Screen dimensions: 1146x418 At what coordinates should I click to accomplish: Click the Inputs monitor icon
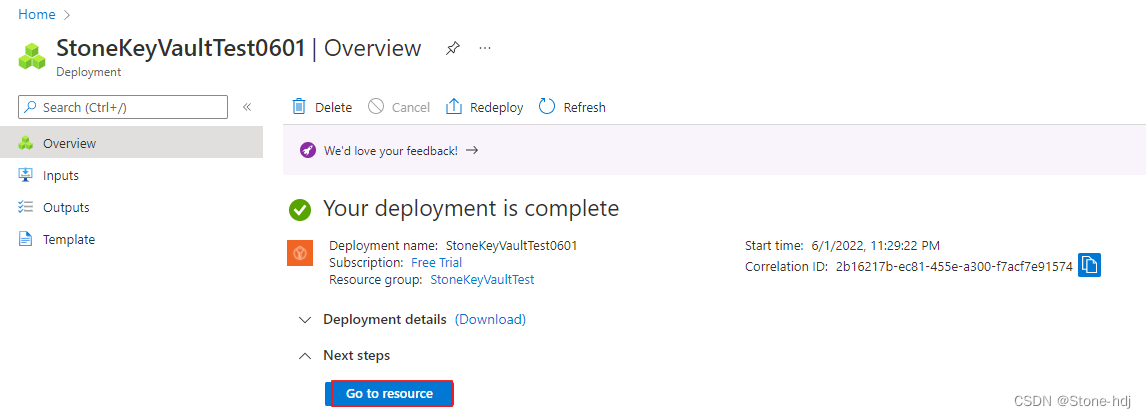pyautogui.click(x=26, y=175)
